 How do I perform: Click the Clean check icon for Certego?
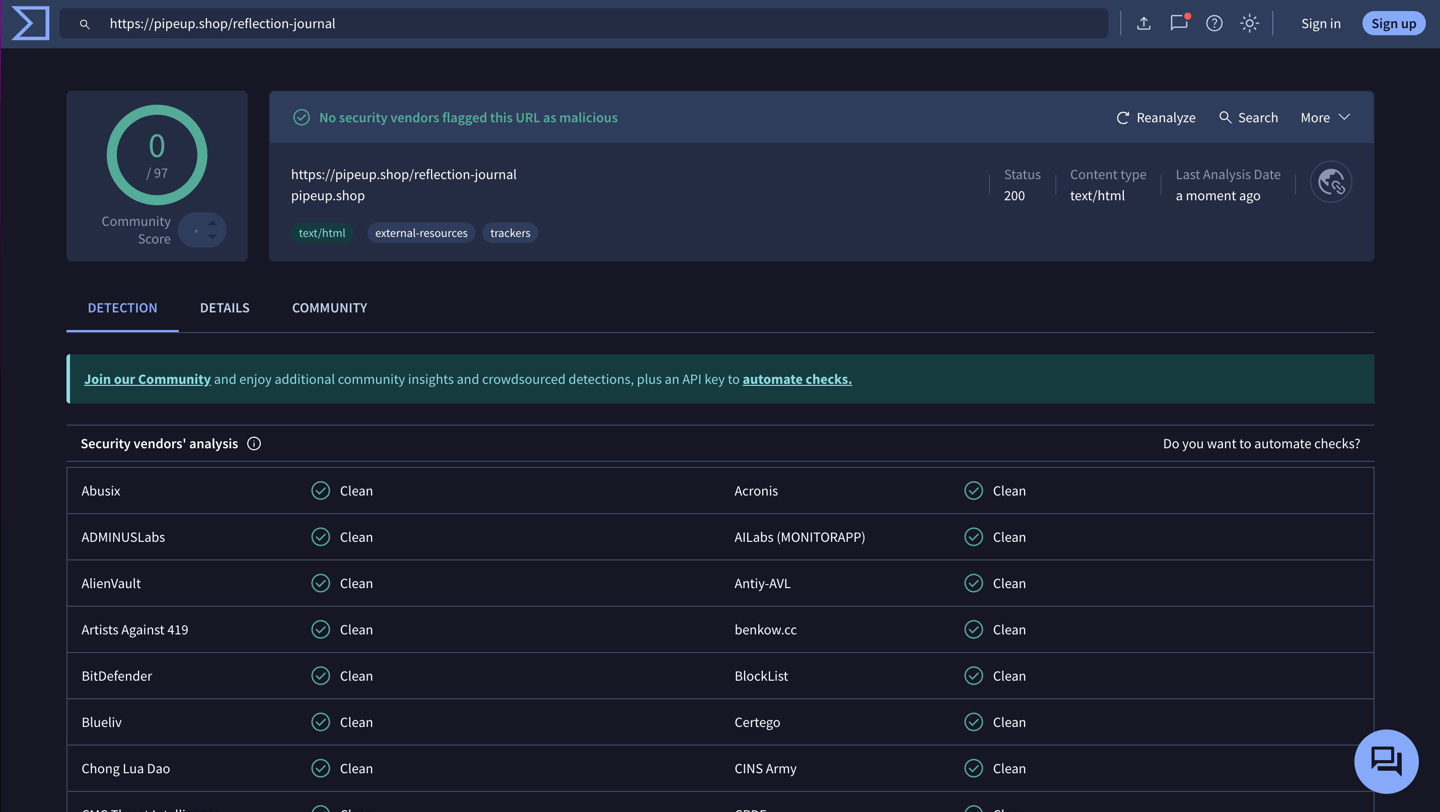[973, 722]
